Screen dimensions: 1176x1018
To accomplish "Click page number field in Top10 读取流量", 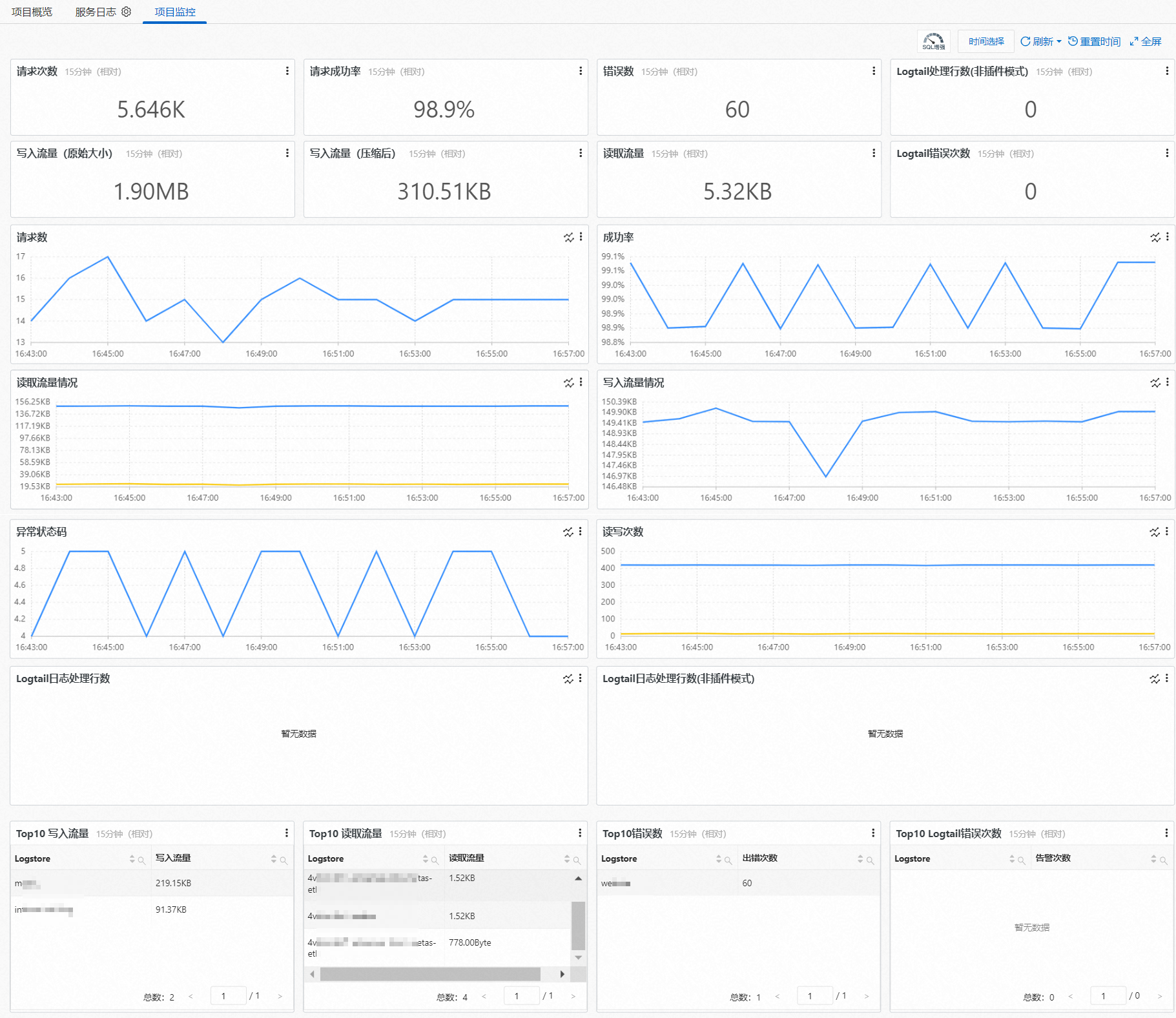I will click(522, 996).
